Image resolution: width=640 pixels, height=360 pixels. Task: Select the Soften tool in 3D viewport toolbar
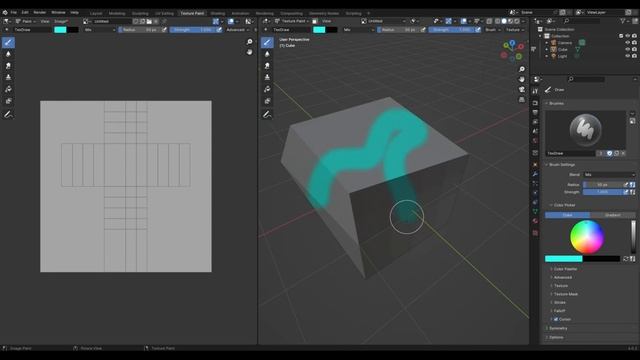[267, 54]
